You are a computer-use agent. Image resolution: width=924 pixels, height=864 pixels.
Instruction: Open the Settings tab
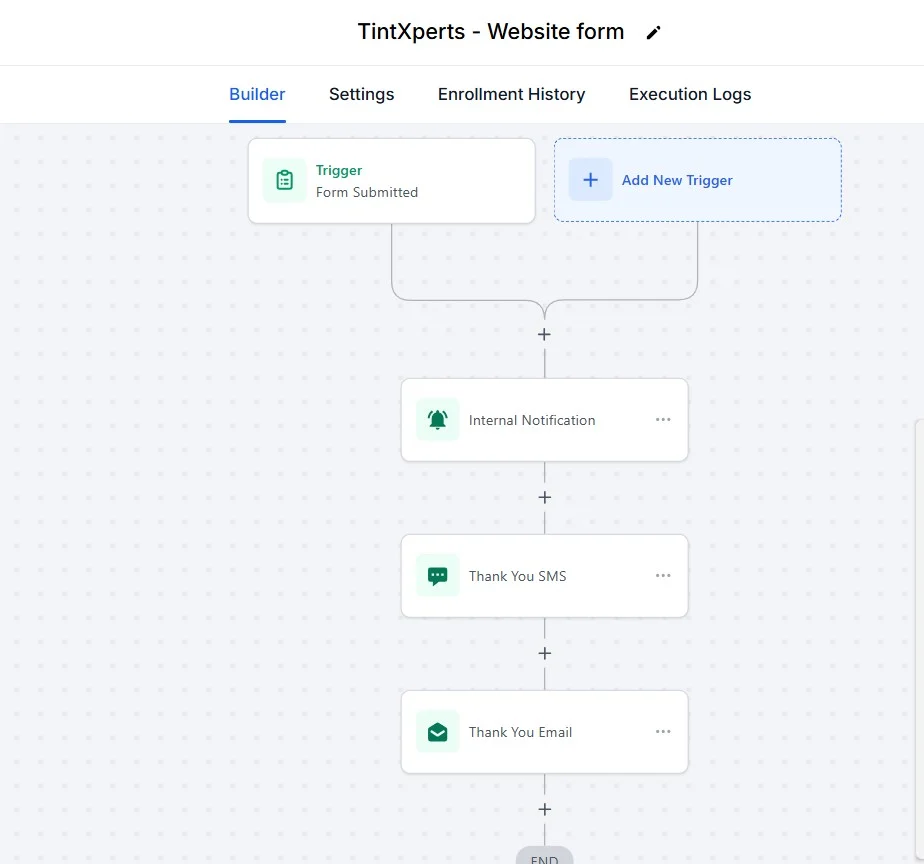pos(361,94)
